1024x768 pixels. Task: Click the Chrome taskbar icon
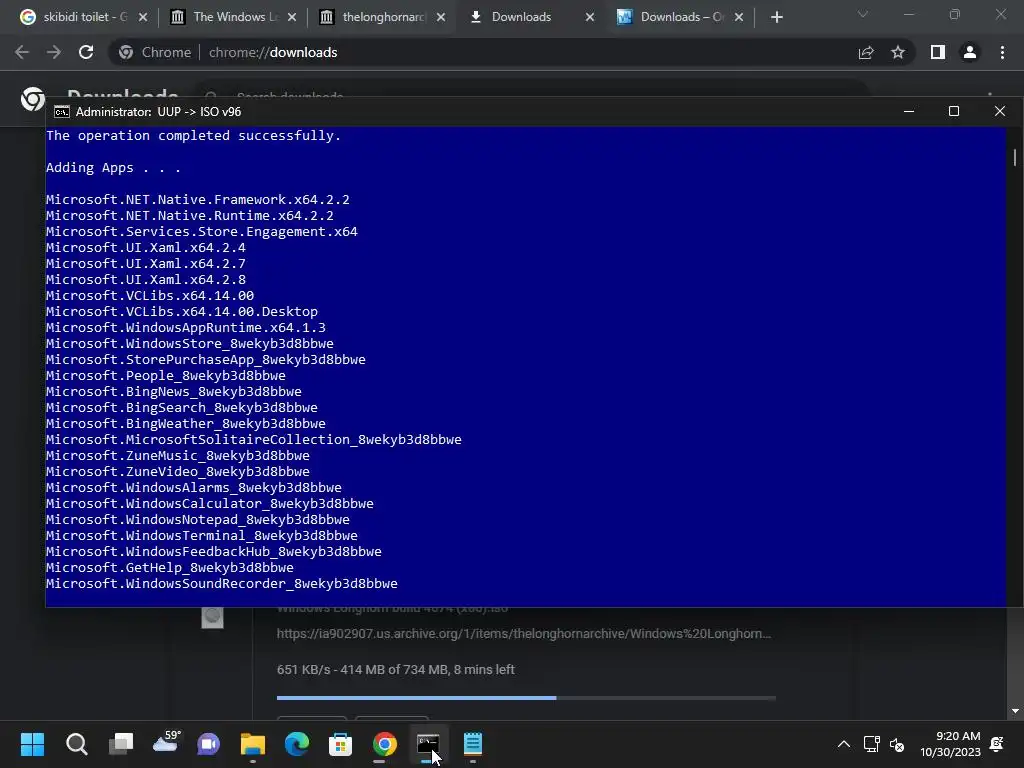point(385,744)
